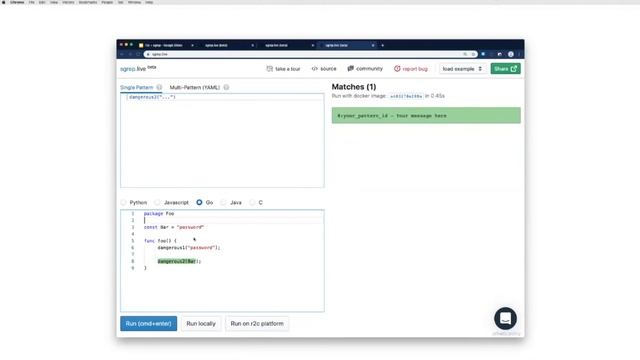This screenshot has height=360, width=640.
Task: Click the browser back arrow
Action: pos(122,54)
